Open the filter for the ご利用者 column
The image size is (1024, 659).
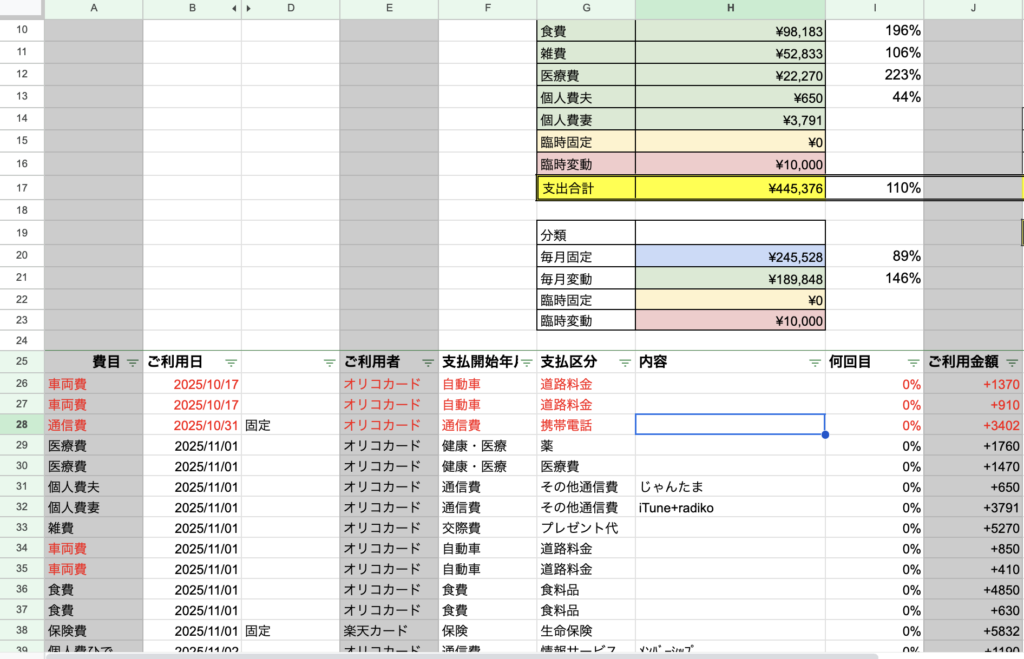tap(428, 362)
